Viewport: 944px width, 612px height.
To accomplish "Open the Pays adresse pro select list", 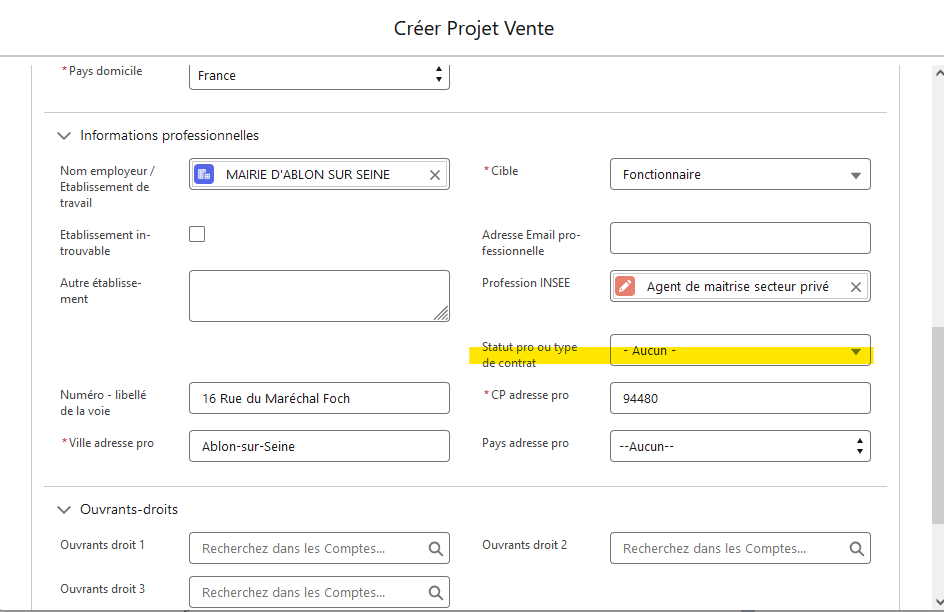I will click(740, 446).
